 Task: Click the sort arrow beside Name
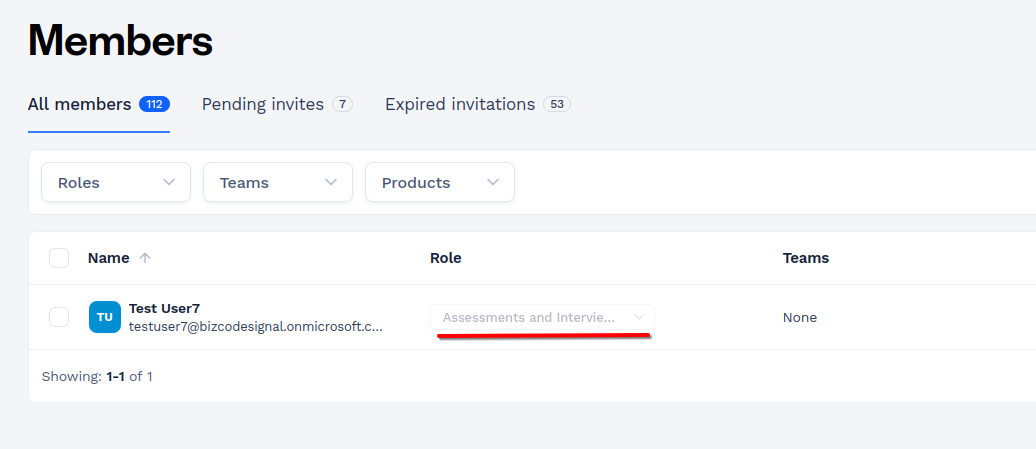(145, 258)
